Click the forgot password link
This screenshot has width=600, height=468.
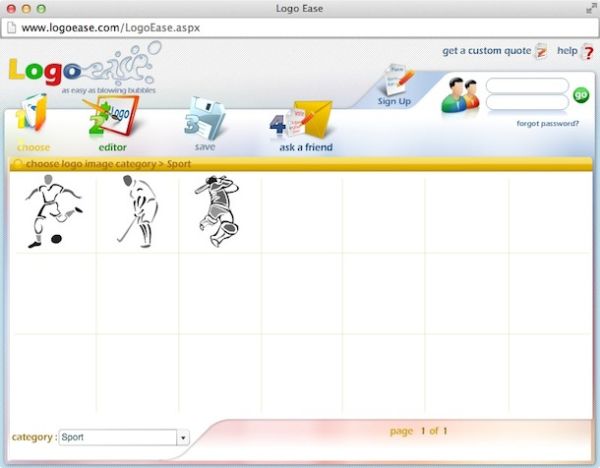coord(547,124)
